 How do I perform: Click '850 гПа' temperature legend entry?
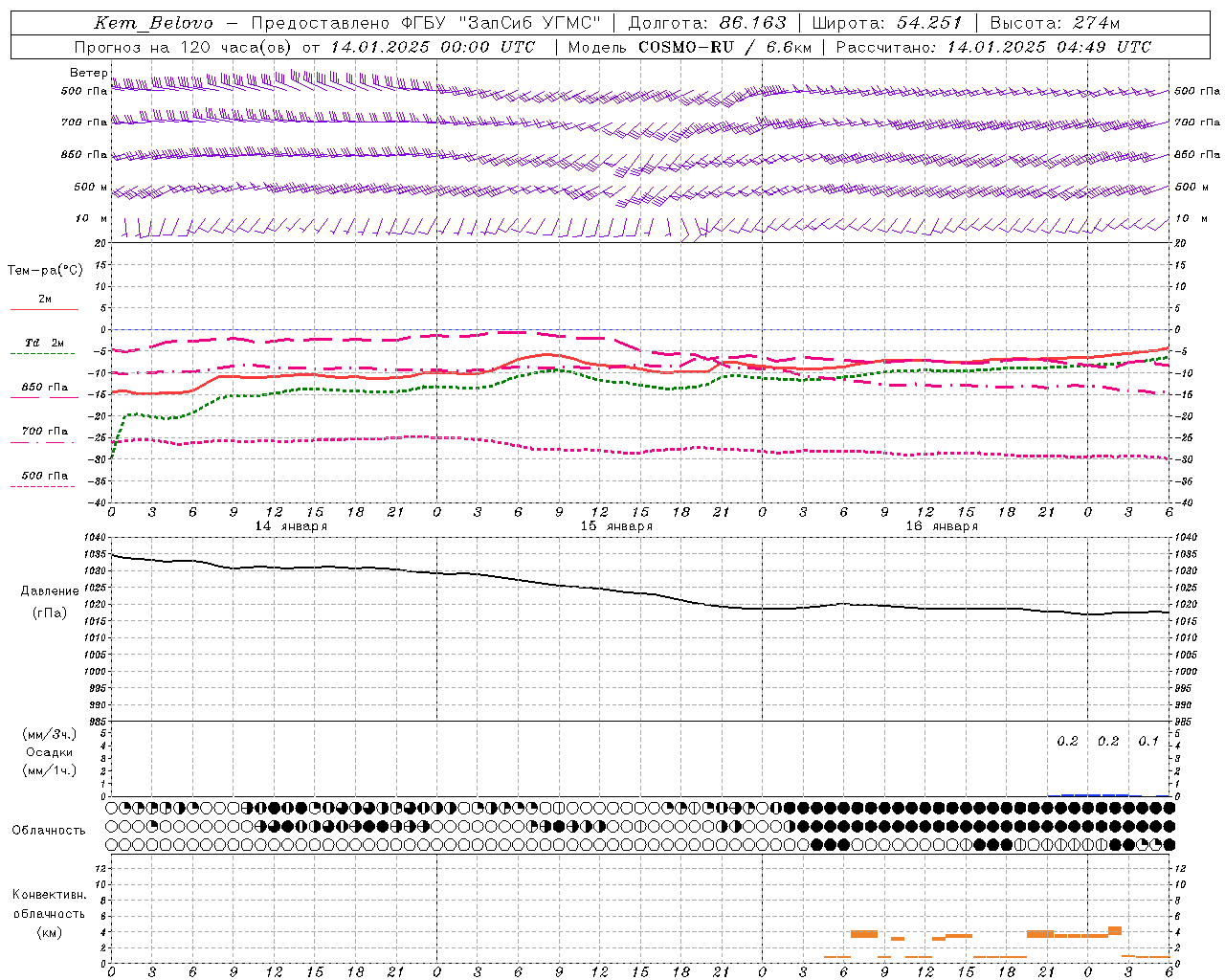(45, 388)
